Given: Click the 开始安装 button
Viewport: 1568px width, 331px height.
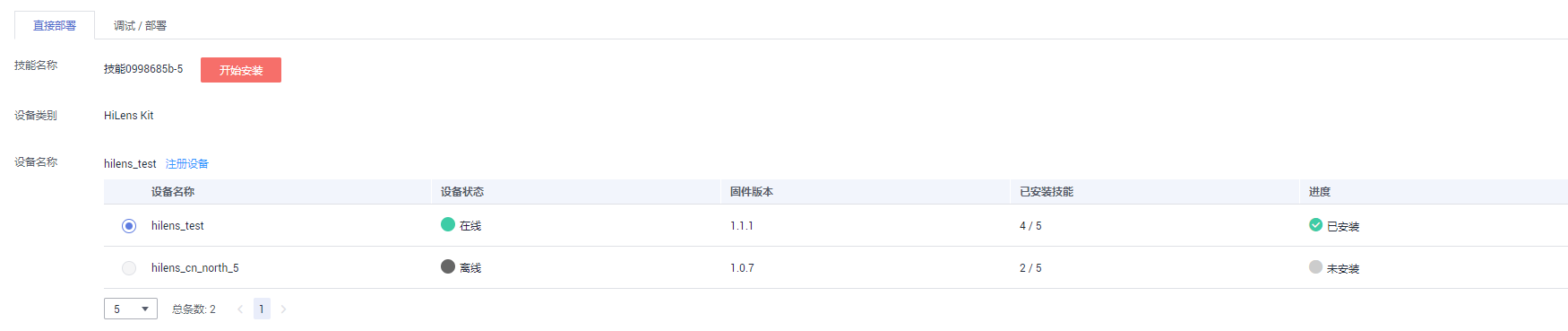Looking at the screenshot, I should click(x=241, y=70).
